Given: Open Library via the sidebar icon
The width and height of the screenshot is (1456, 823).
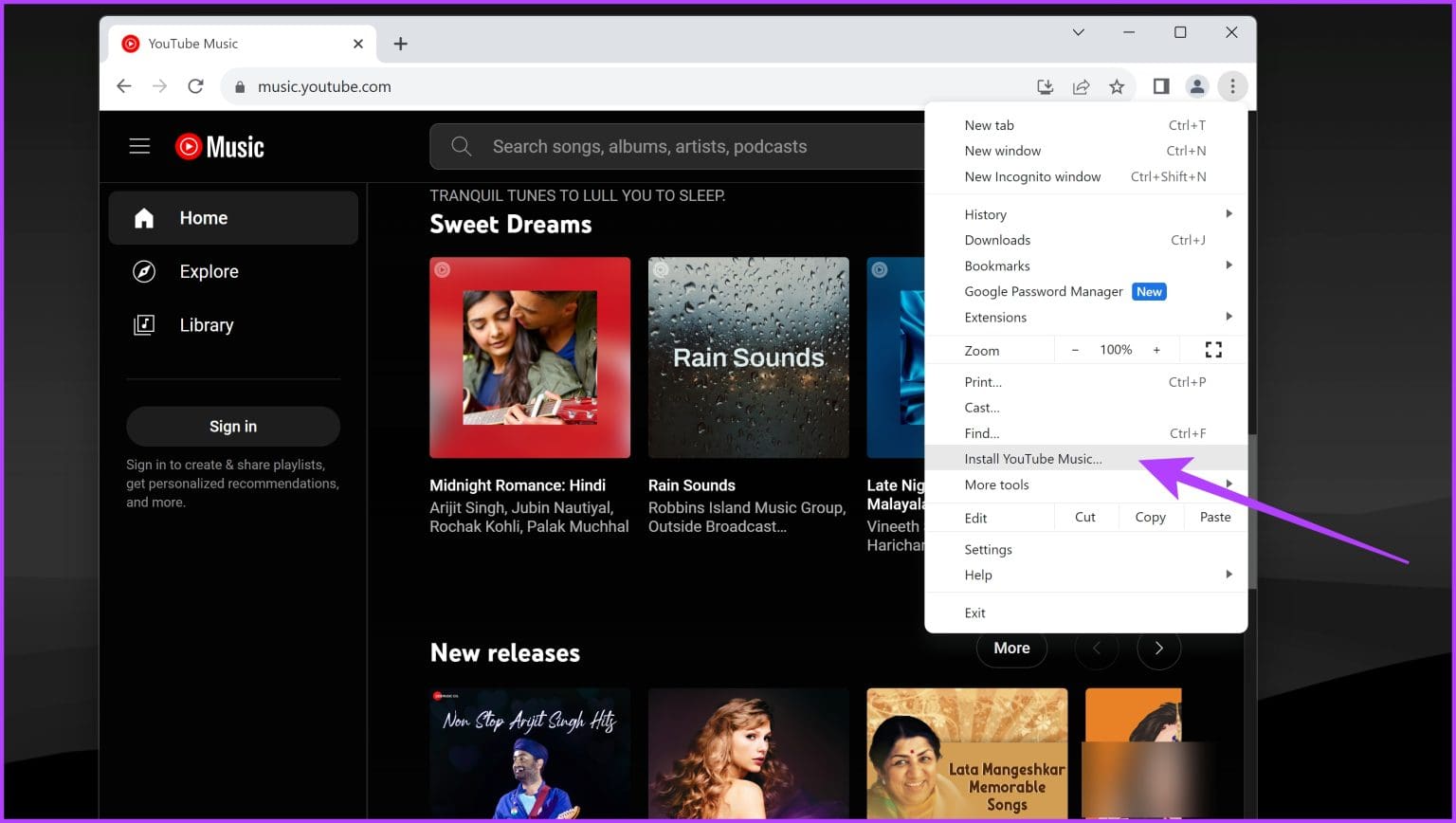Looking at the screenshot, I should [x=144, y=324].
